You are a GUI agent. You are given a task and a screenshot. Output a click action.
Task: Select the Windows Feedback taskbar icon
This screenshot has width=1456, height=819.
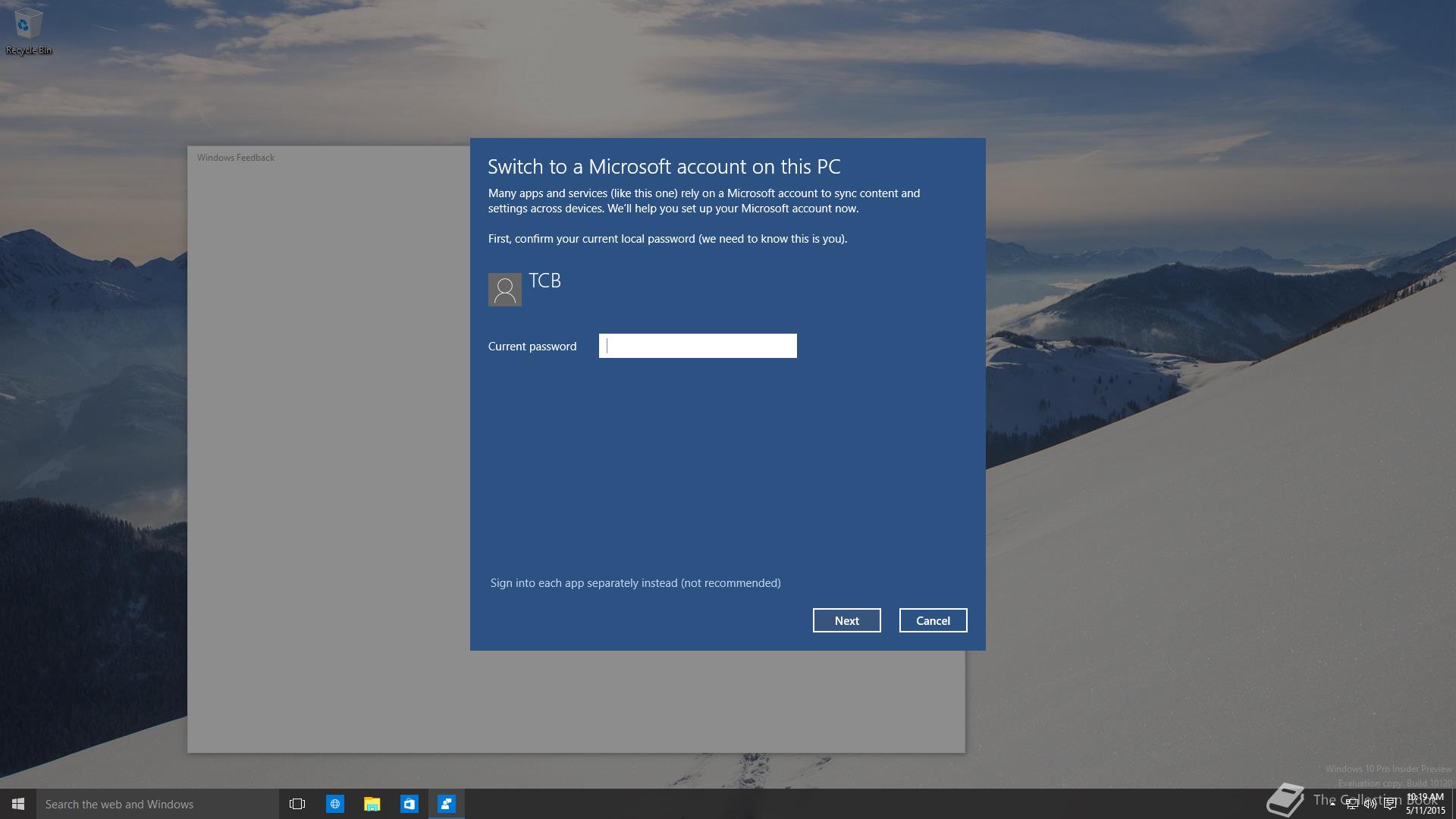click(x=446, y=804)
